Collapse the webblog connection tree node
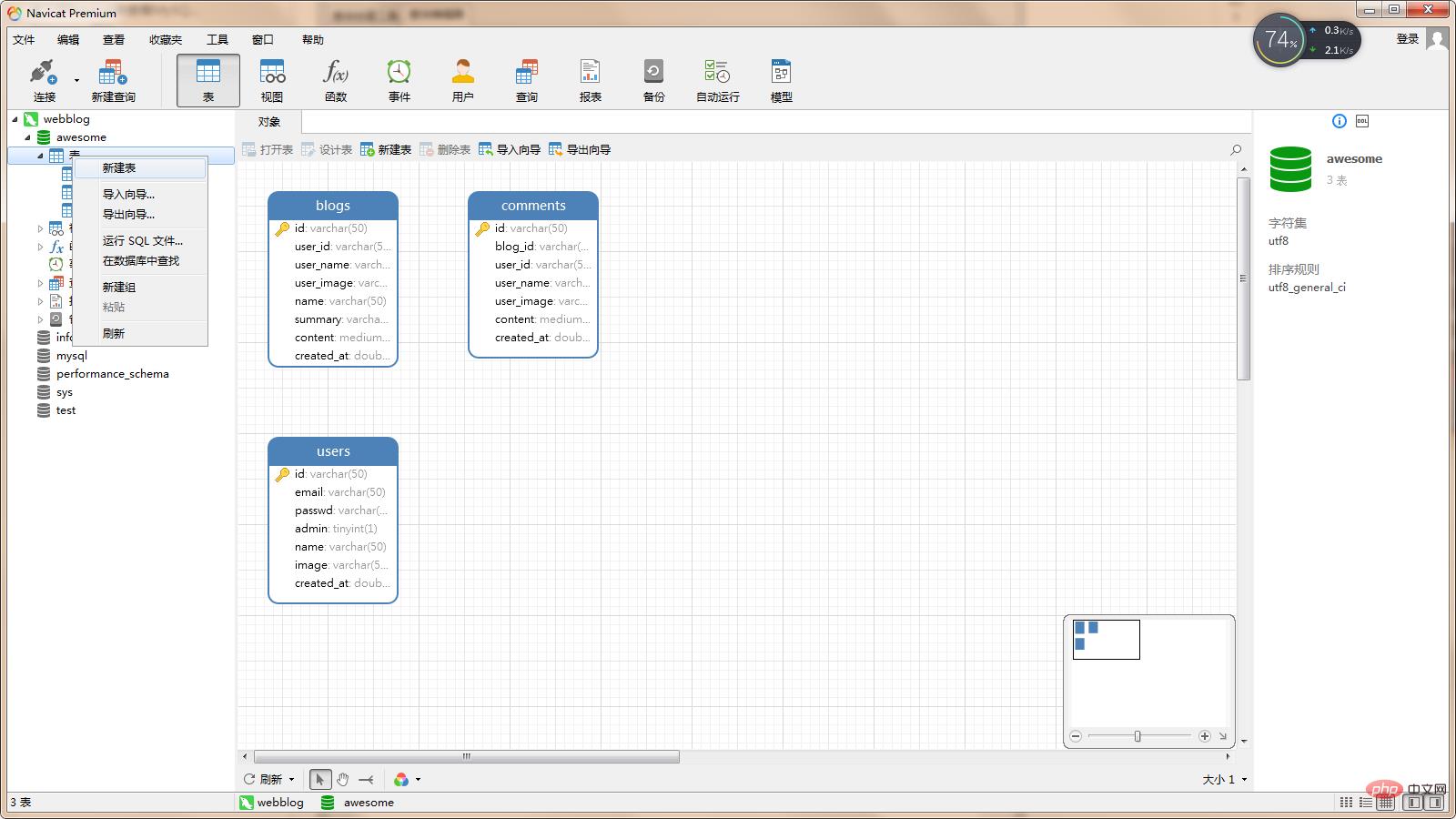The image size is (1456, 819). 15,119
